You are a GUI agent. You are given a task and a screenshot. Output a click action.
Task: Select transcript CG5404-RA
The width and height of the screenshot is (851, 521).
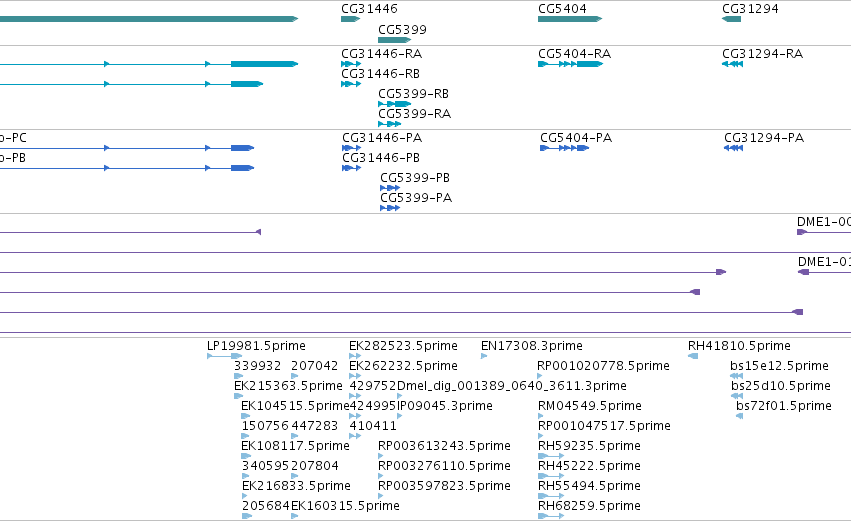coord(574,54)
